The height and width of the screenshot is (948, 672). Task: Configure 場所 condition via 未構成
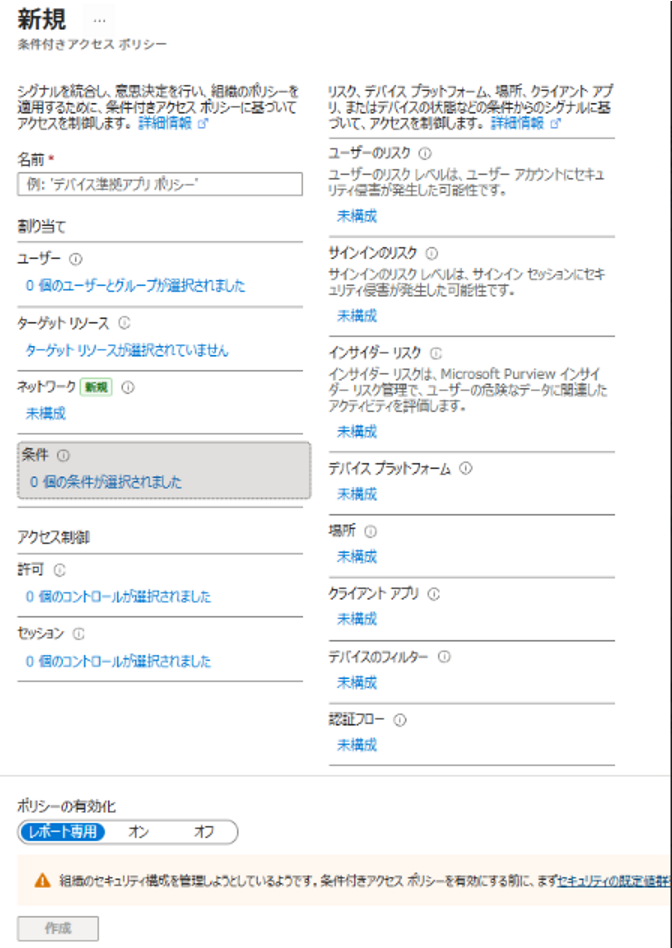coord(357,556)
